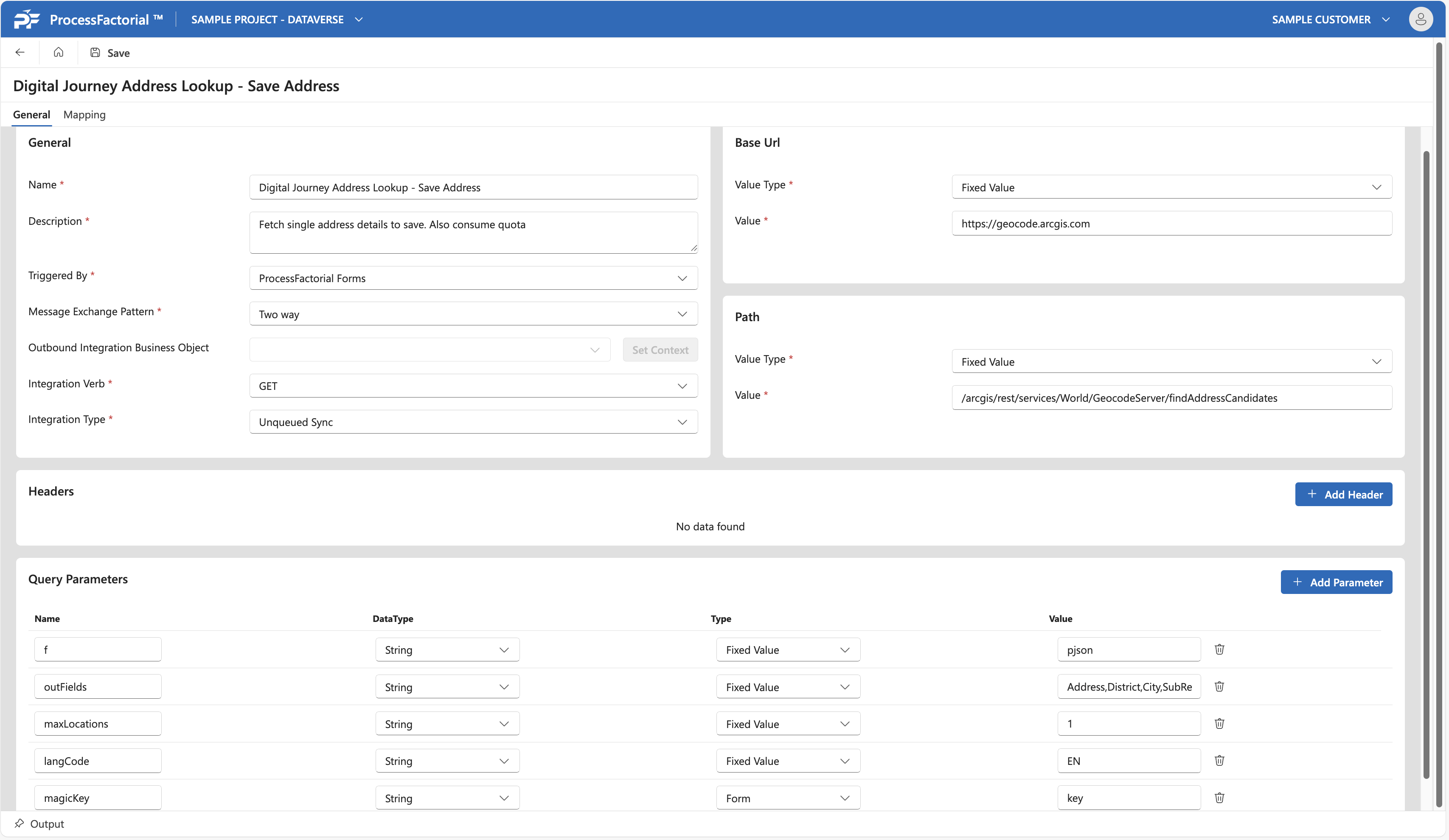Screen dimensions: 1449x840
Task: Go to the home icon
Action: point(58,52)
